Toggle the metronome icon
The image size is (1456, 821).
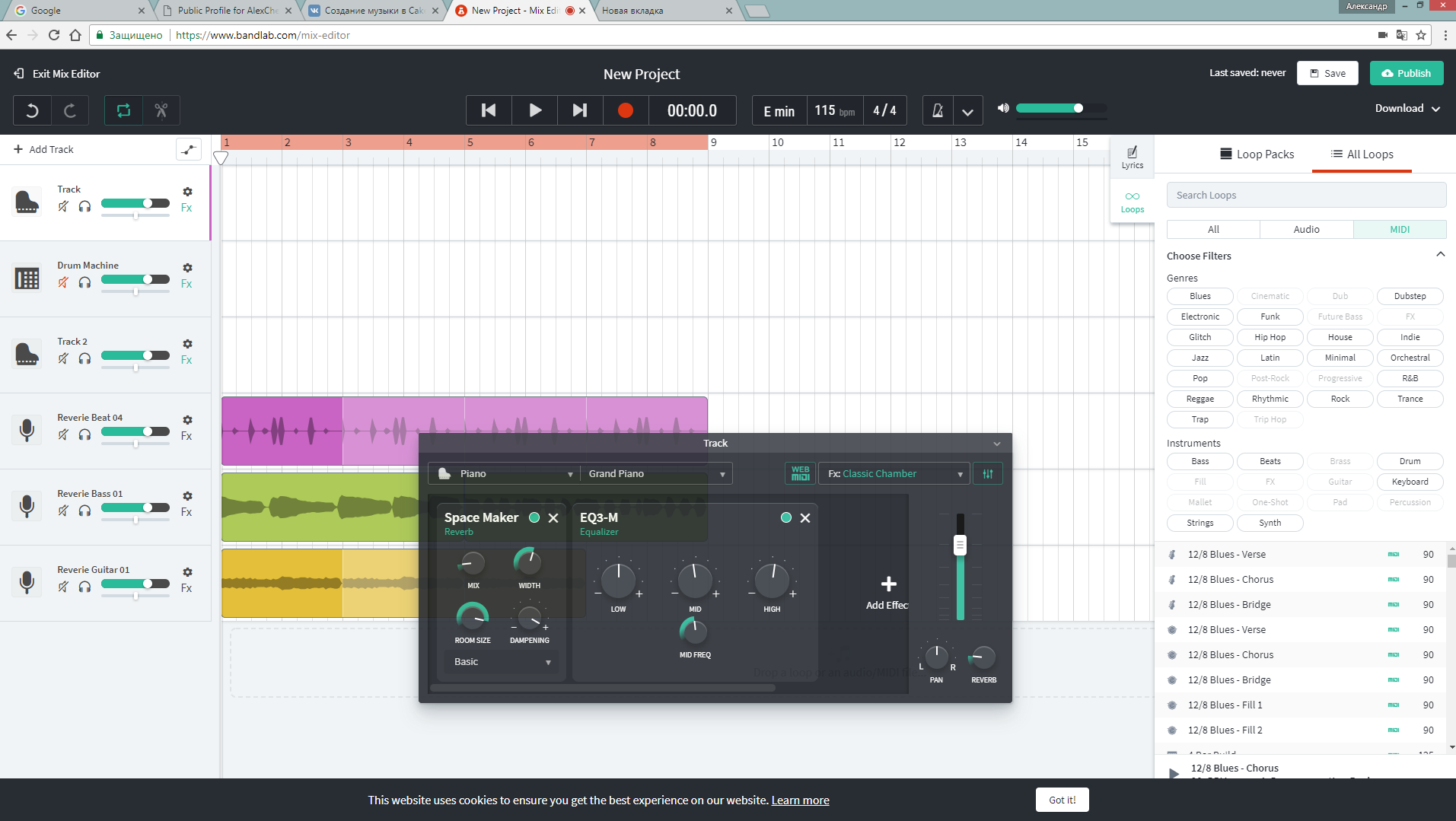point(938,111)
